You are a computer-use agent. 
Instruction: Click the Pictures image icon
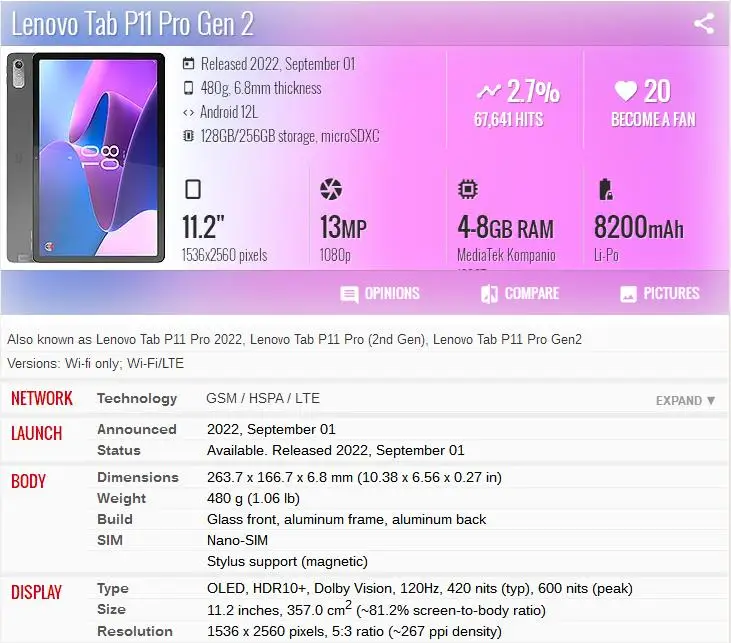[x=628, y=294]
